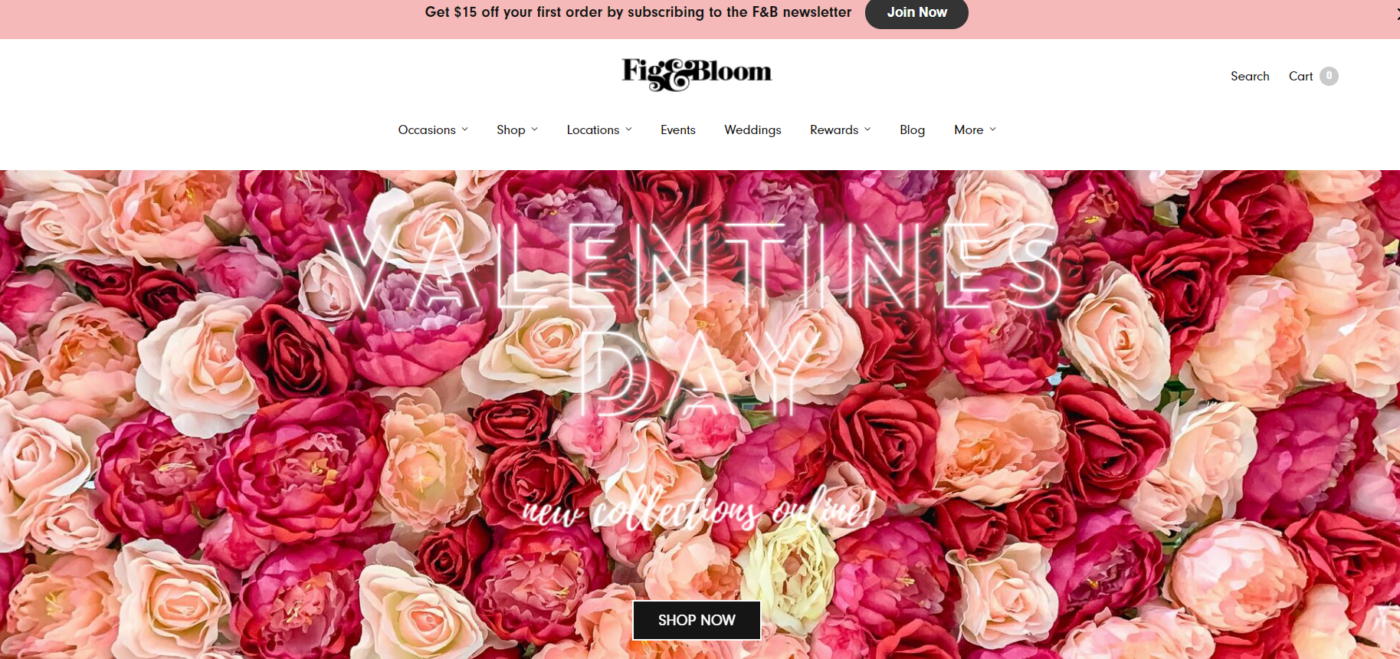Open the Events page
Viewport: 1400px width, 659px height.
point(678,130)
